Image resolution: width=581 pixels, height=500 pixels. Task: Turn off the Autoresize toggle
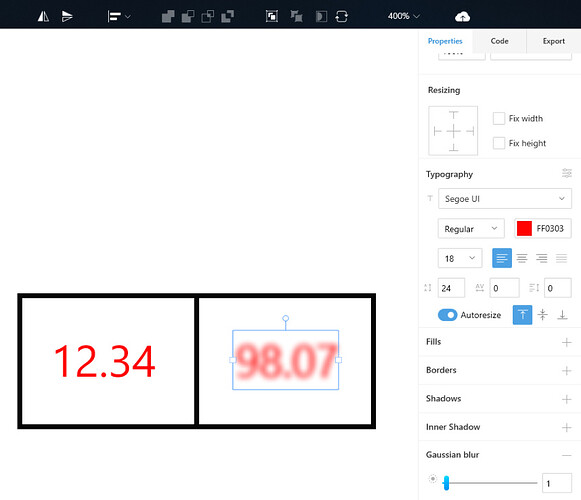point(447,315)
